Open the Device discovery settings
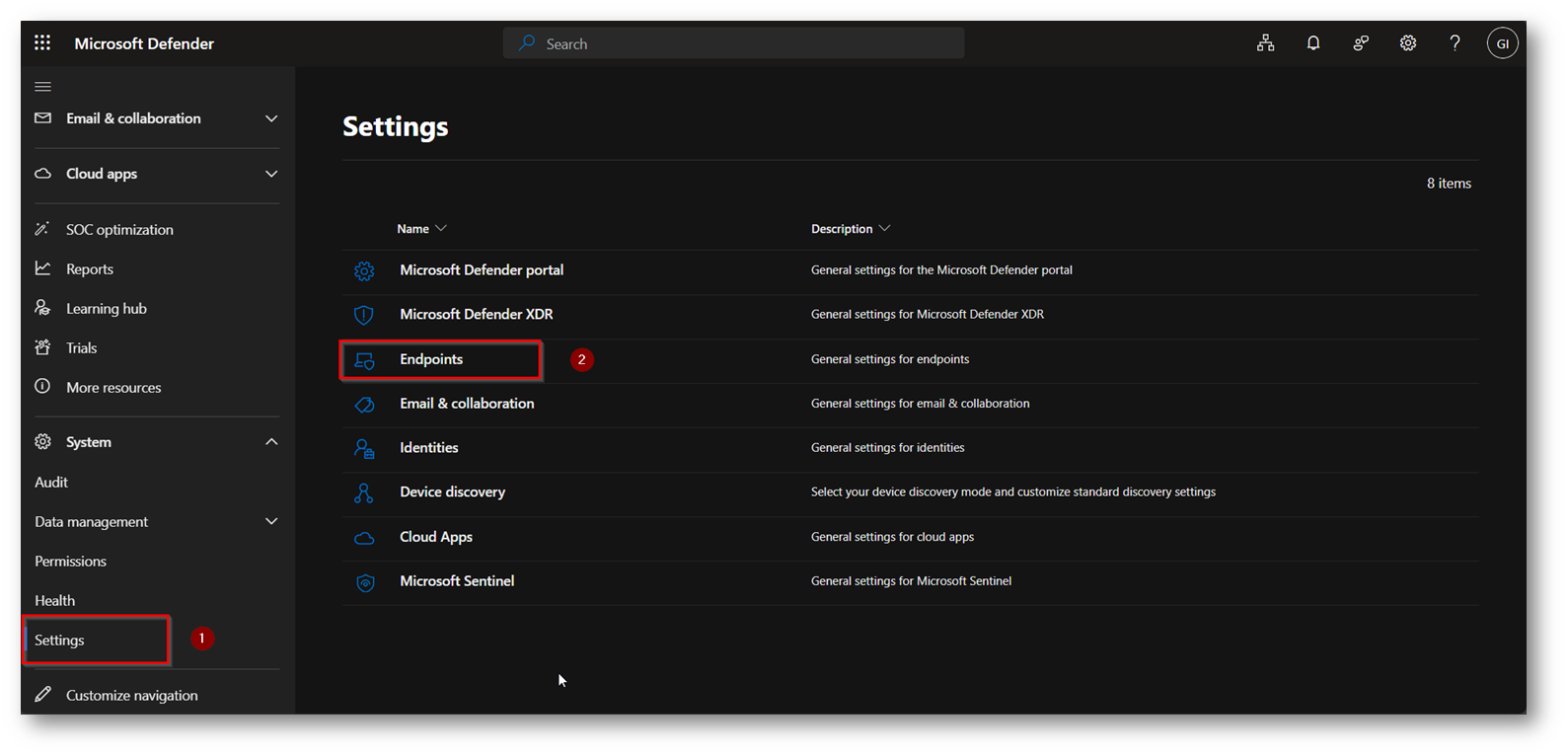The width and height of the screenshot is (1568, 756). (452, 491)
